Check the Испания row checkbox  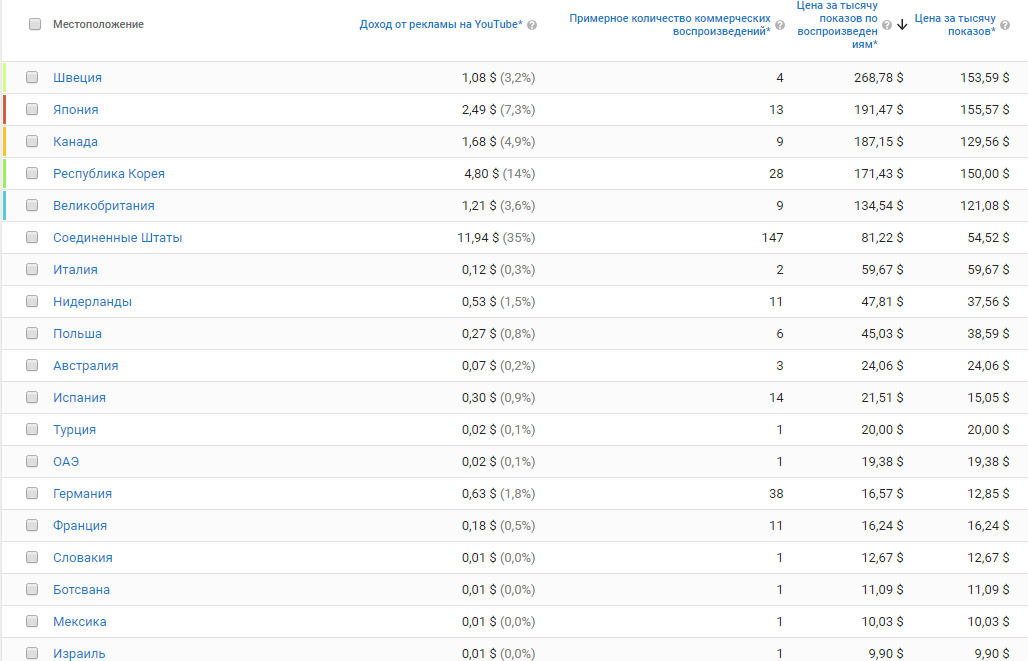pos(32,397)
